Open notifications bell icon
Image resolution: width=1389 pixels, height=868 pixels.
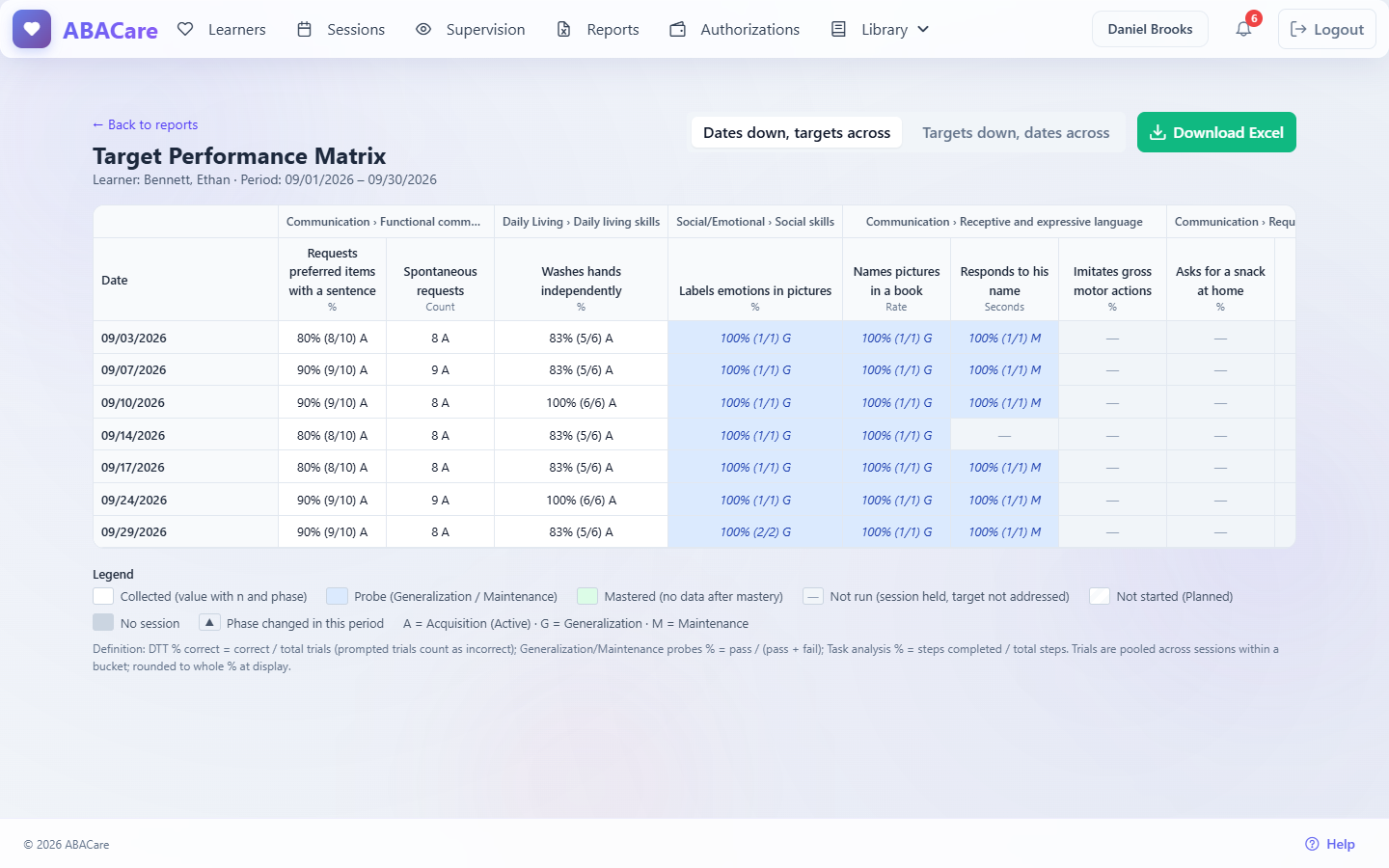click(1243, 29)
